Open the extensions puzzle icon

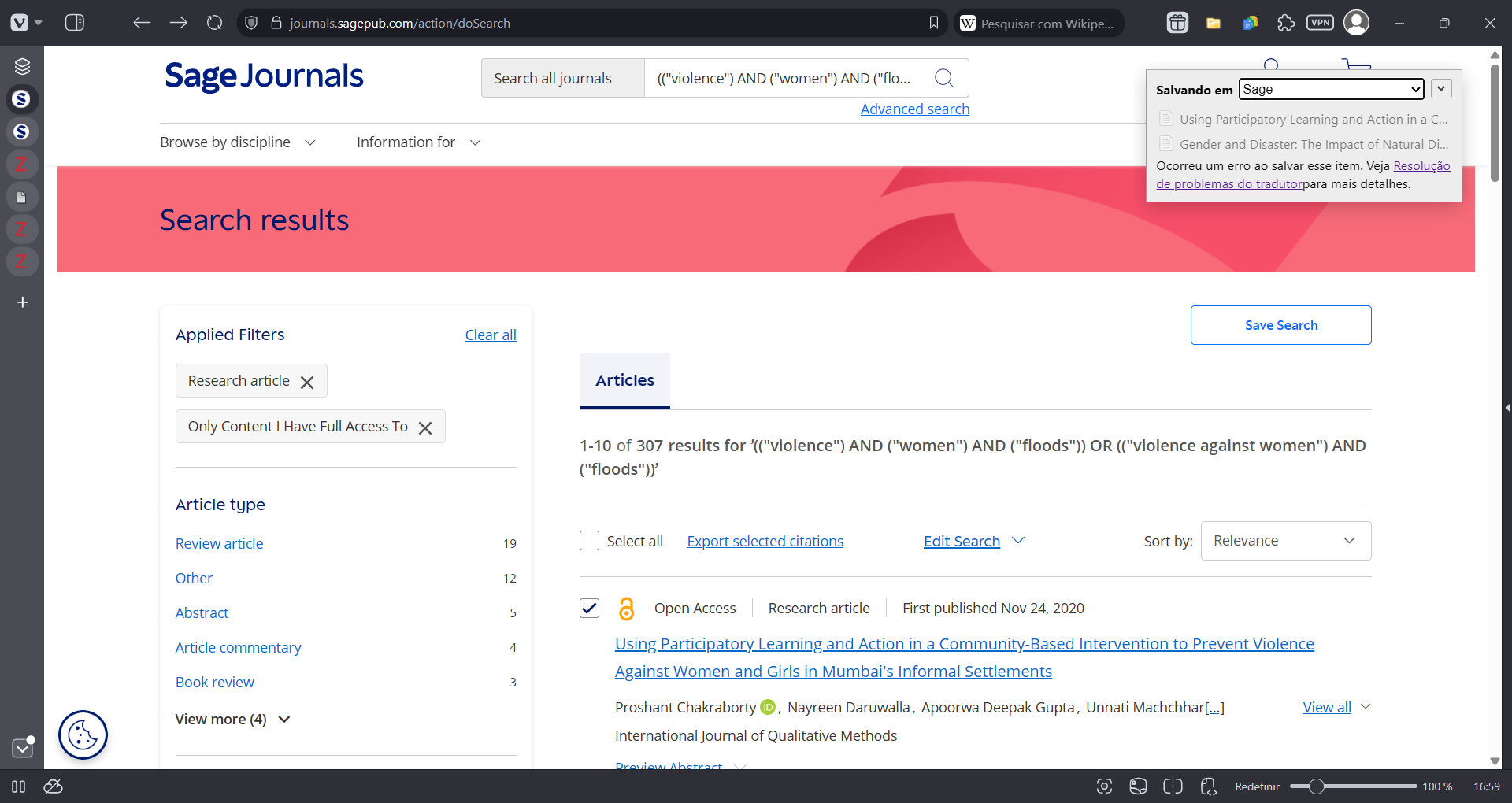1286,23
